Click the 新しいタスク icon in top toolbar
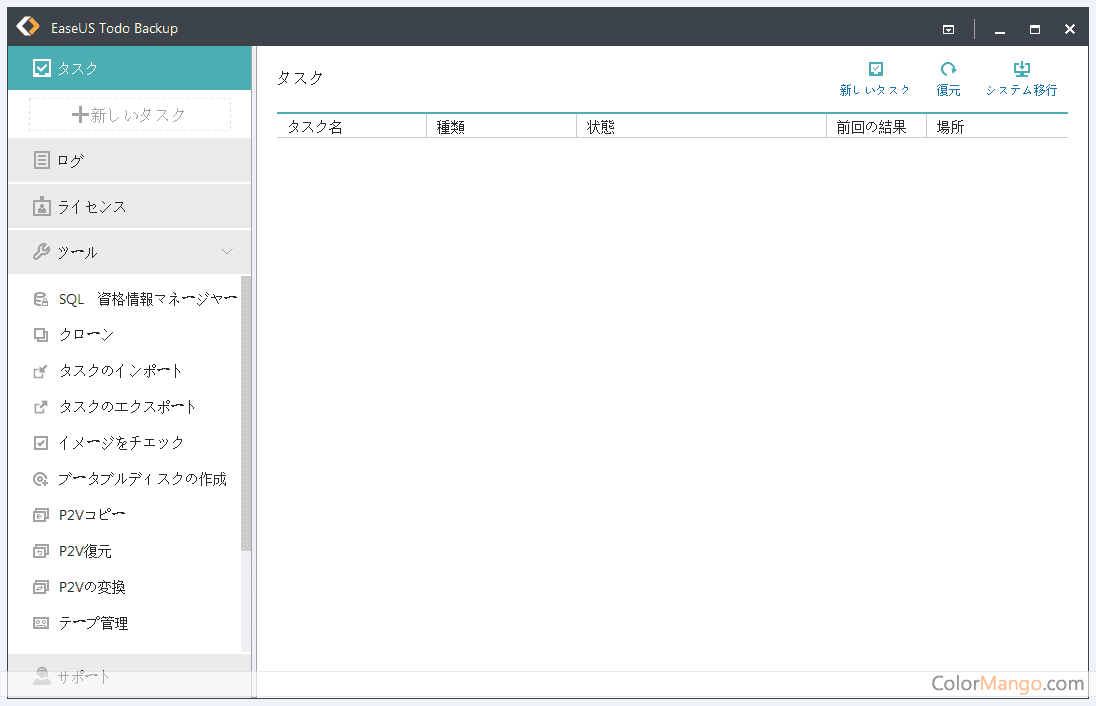This screenshot has width=1096, height=706. coord(875,70)
